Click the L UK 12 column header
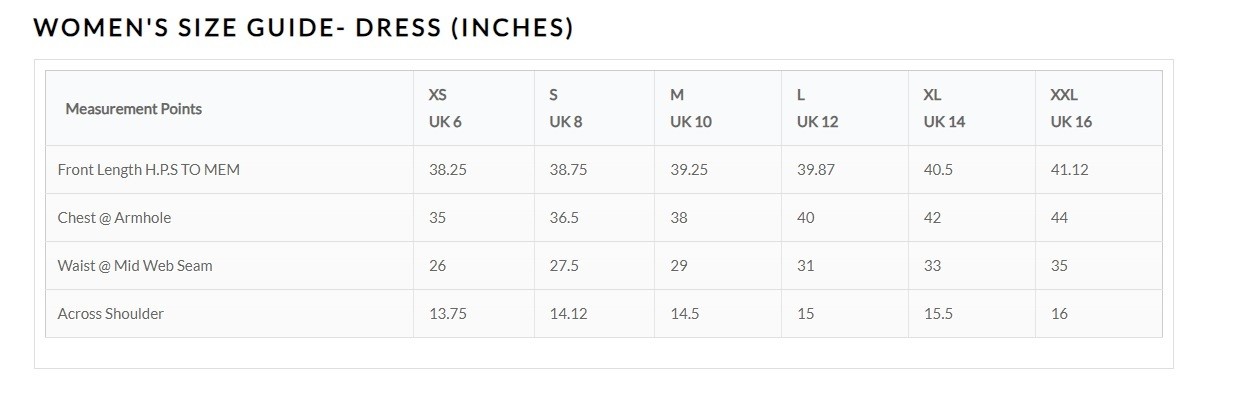This screenshot has width=1239, height=419. [x=817, y=108]
